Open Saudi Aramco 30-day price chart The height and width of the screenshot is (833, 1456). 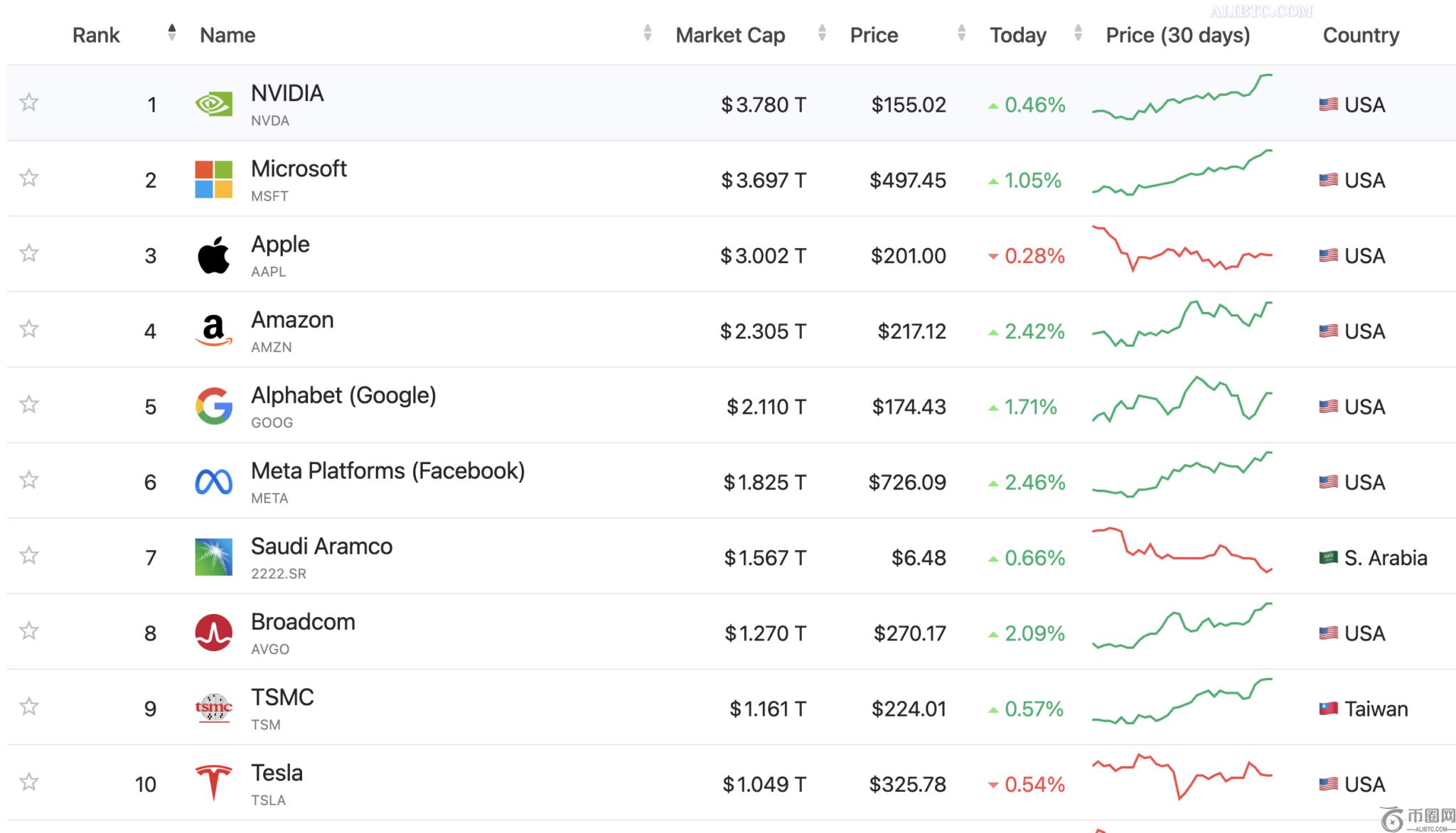(1182, 550)
